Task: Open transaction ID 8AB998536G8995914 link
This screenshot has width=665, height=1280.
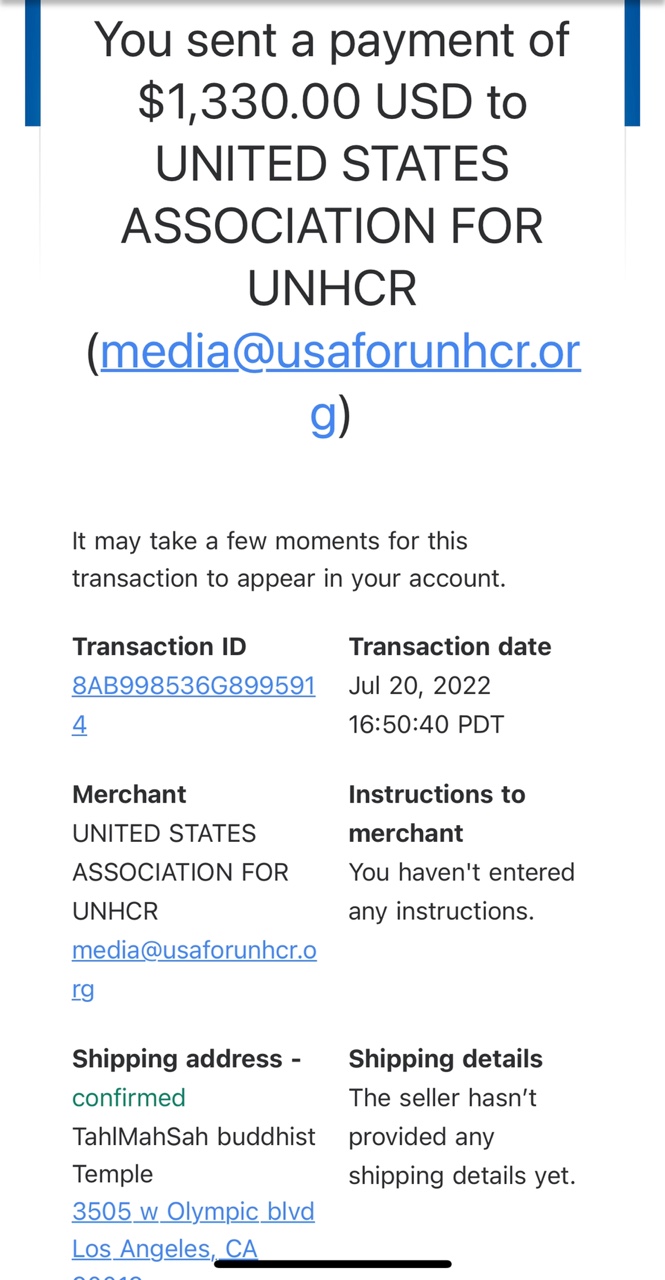Action: (193, 686)
